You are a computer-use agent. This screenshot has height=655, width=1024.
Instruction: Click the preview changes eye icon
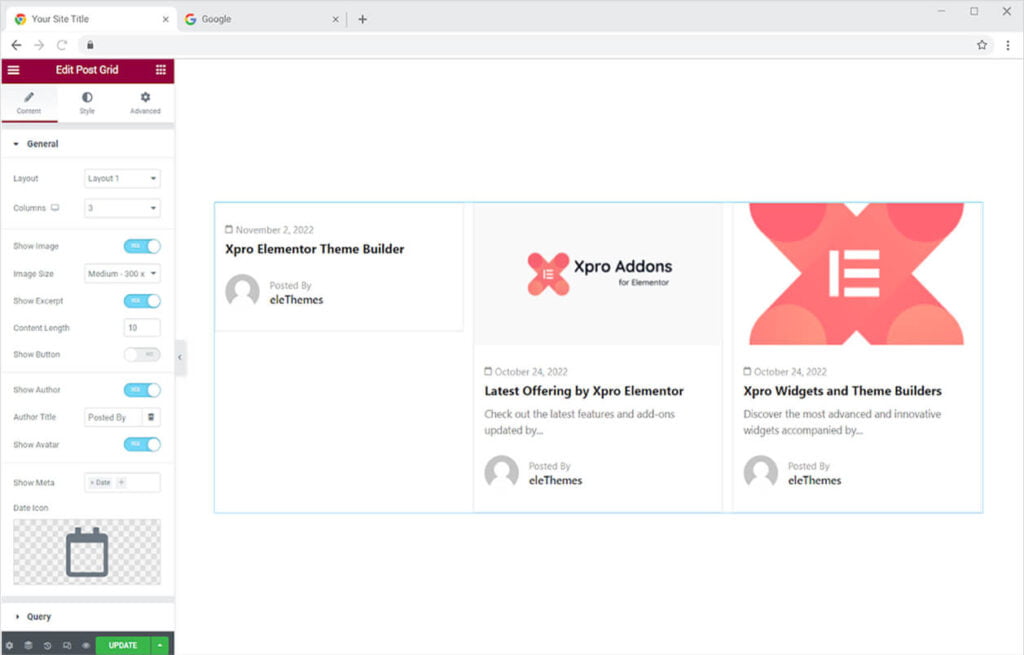(x=86, y=645)
